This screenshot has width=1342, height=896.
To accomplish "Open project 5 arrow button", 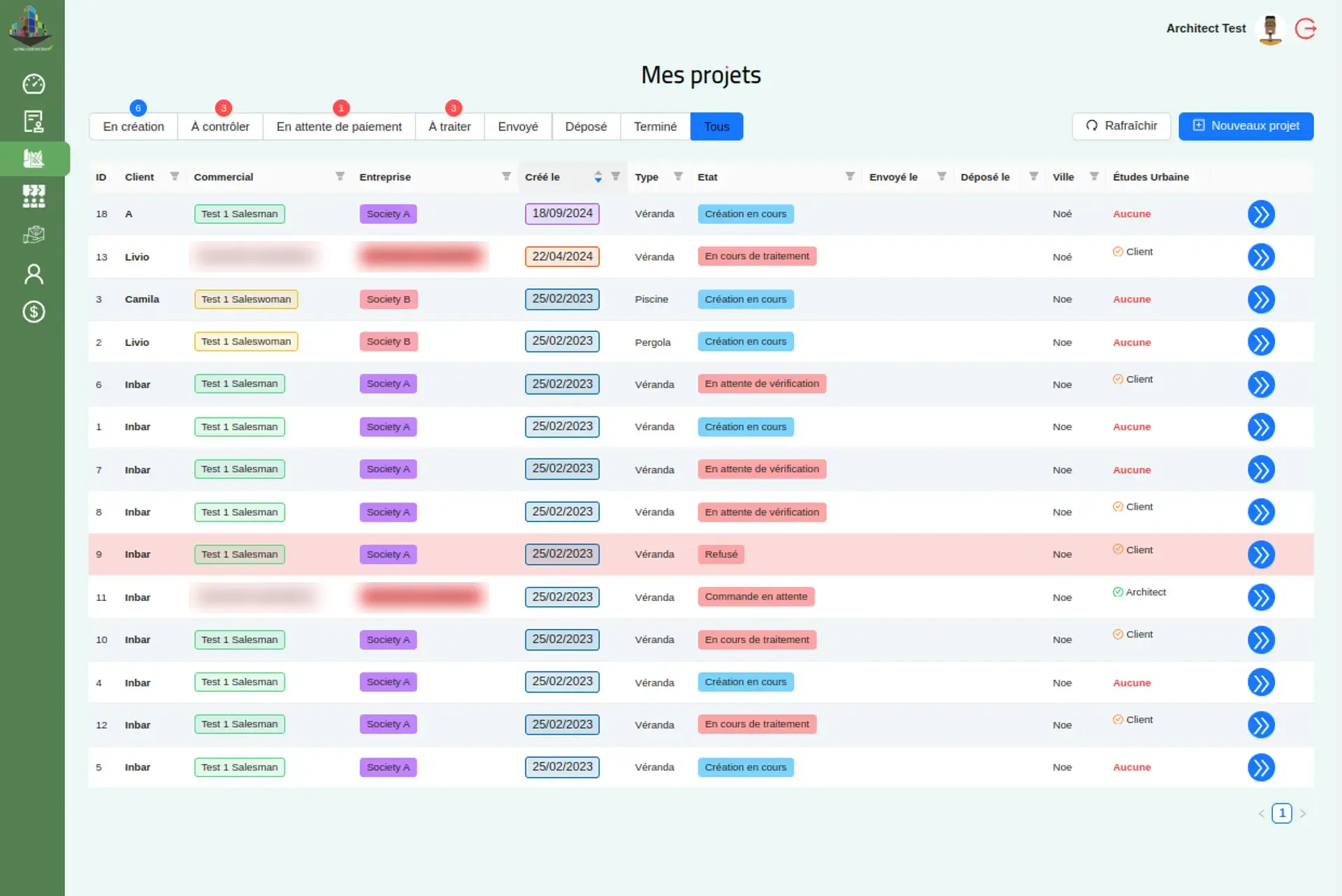I will click(1261, 767).
